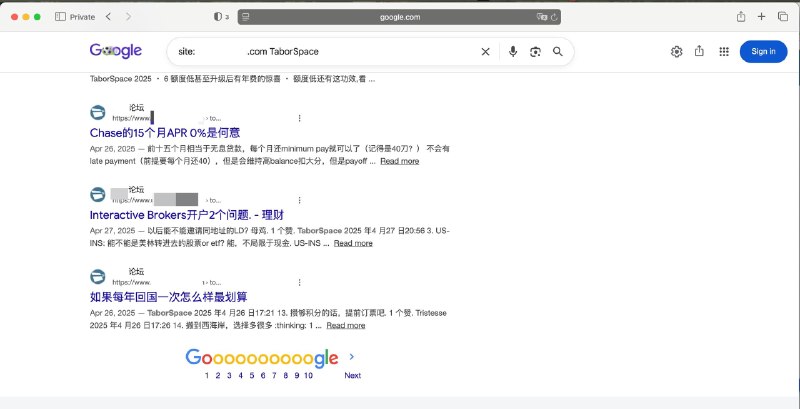The width and height of the screenshot is (800, 409).
Task: Open options menu for Interactive Brokers result
Action: [299, 200]
